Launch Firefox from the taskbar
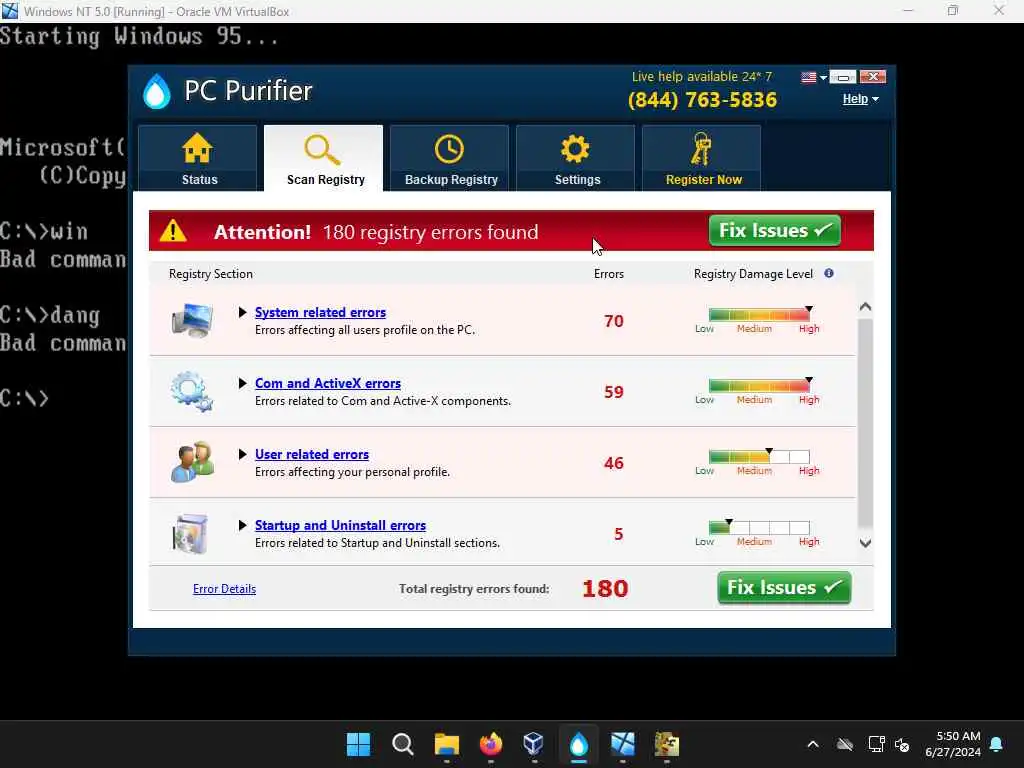The height and width of the screenshot is (768, 1024). click(490, 744)
